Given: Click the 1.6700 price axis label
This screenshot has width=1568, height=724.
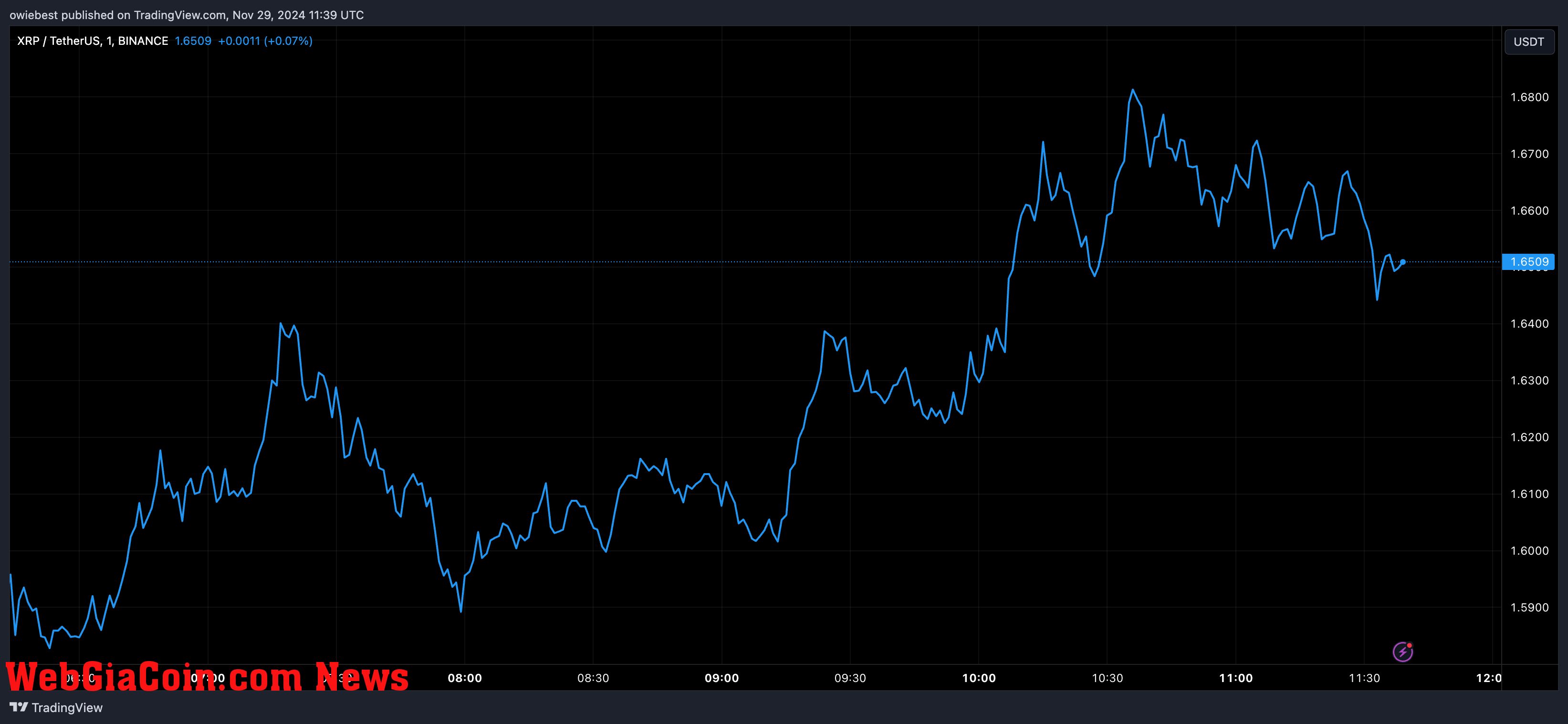Looking at the screenshot, I should pyautogui.click(x=1529, y=154).
